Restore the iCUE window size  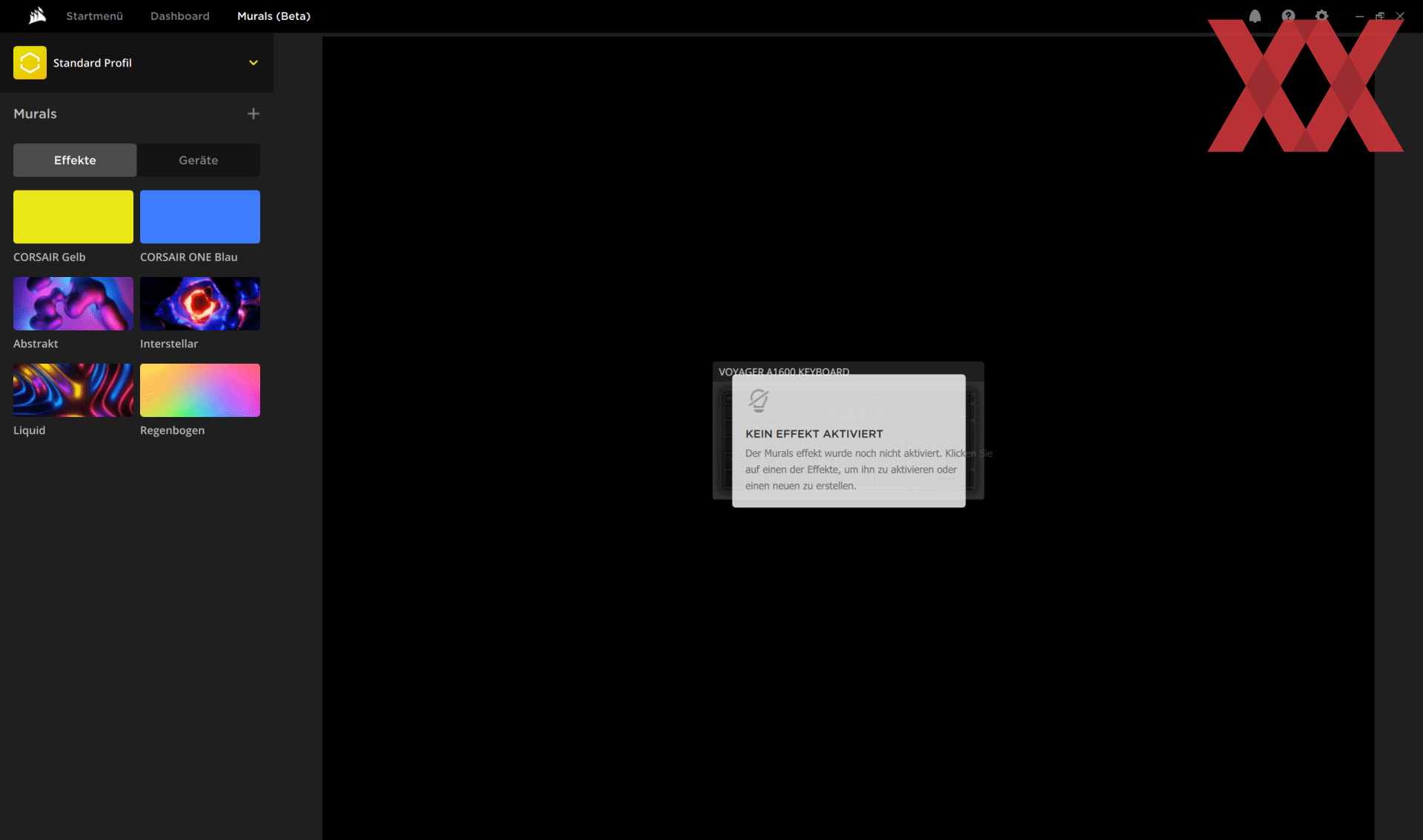[1380, 16]
